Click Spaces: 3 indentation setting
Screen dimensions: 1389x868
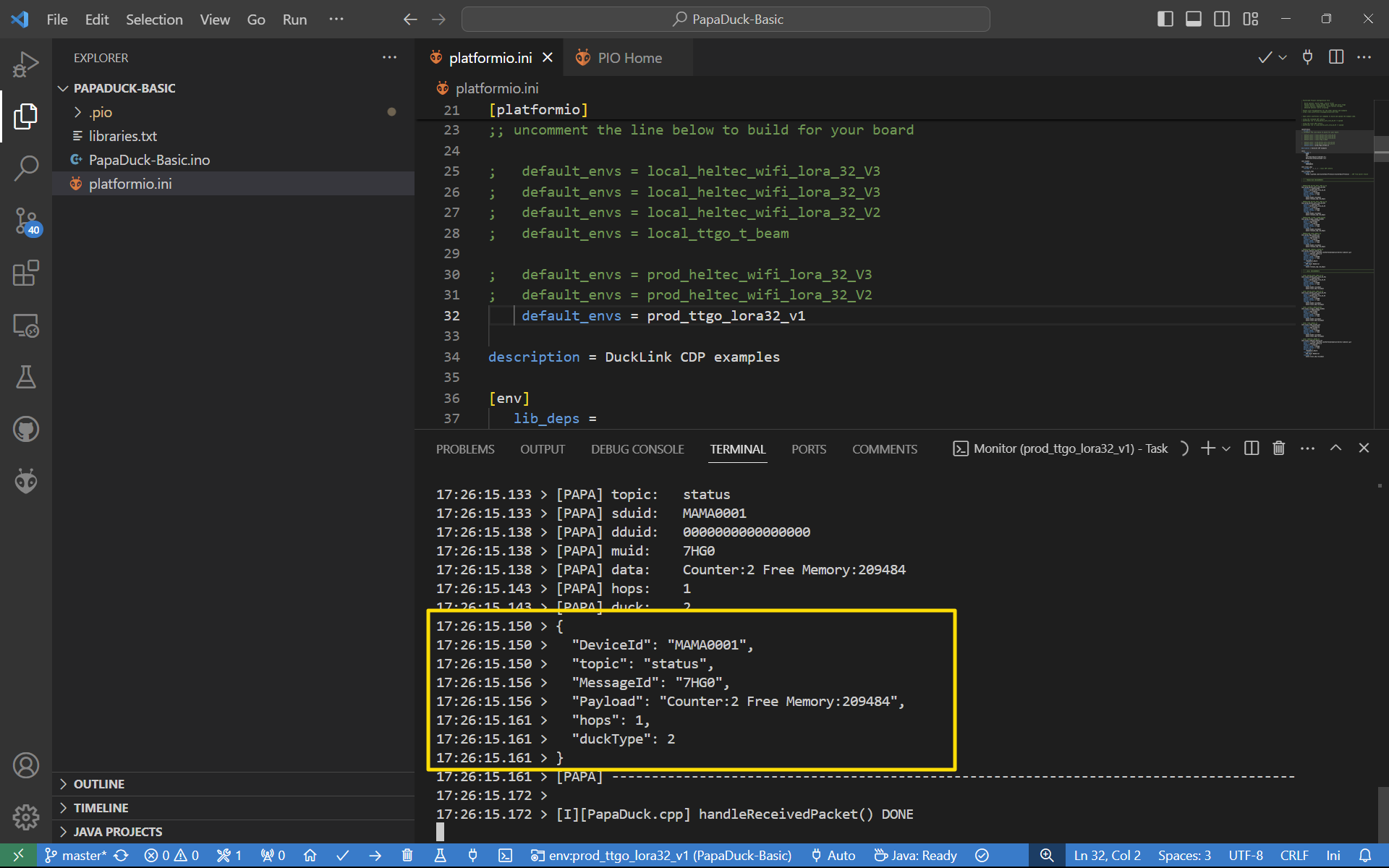click(x=1184, y=856)
